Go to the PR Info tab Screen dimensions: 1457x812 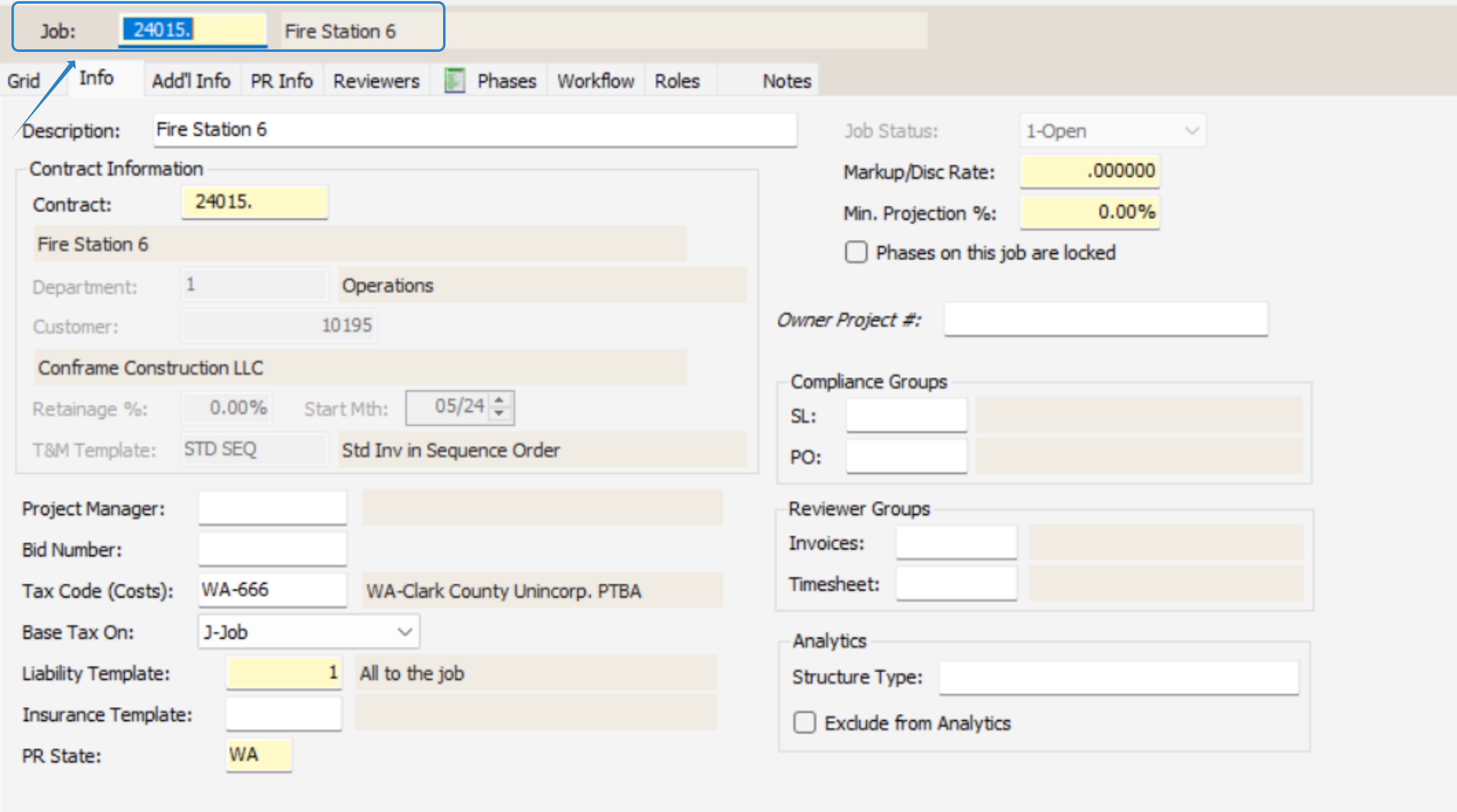(282, 81)
